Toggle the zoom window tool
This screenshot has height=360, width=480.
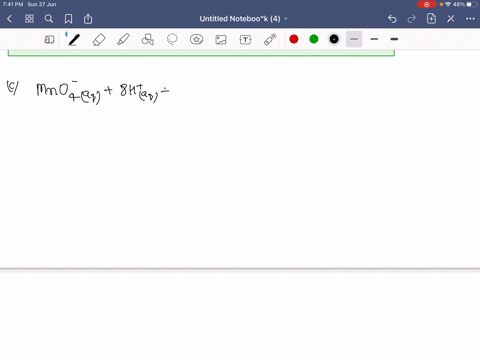click(49, 40)
